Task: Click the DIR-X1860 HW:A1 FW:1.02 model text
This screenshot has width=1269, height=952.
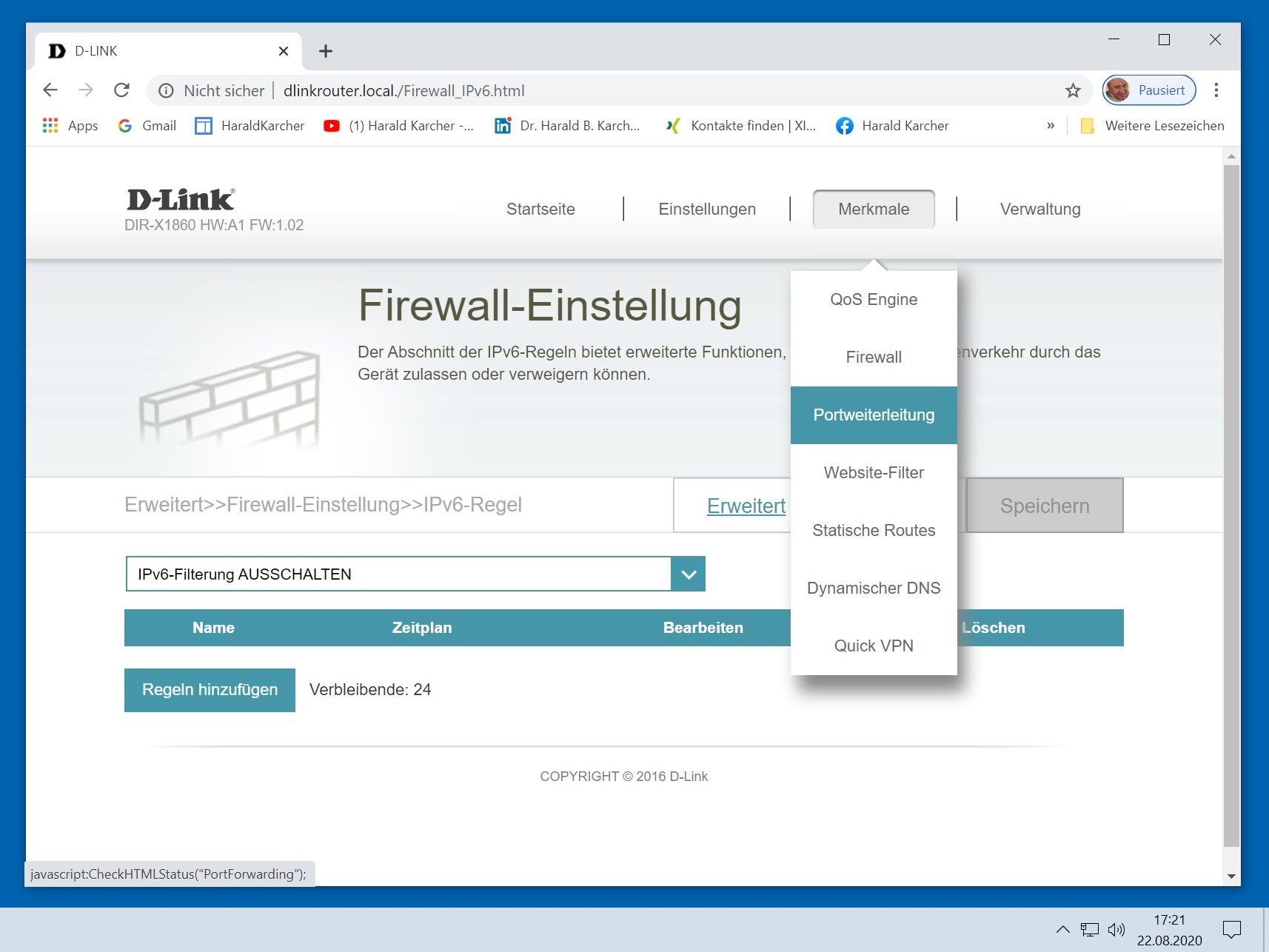Action: [x=214, y=225]
